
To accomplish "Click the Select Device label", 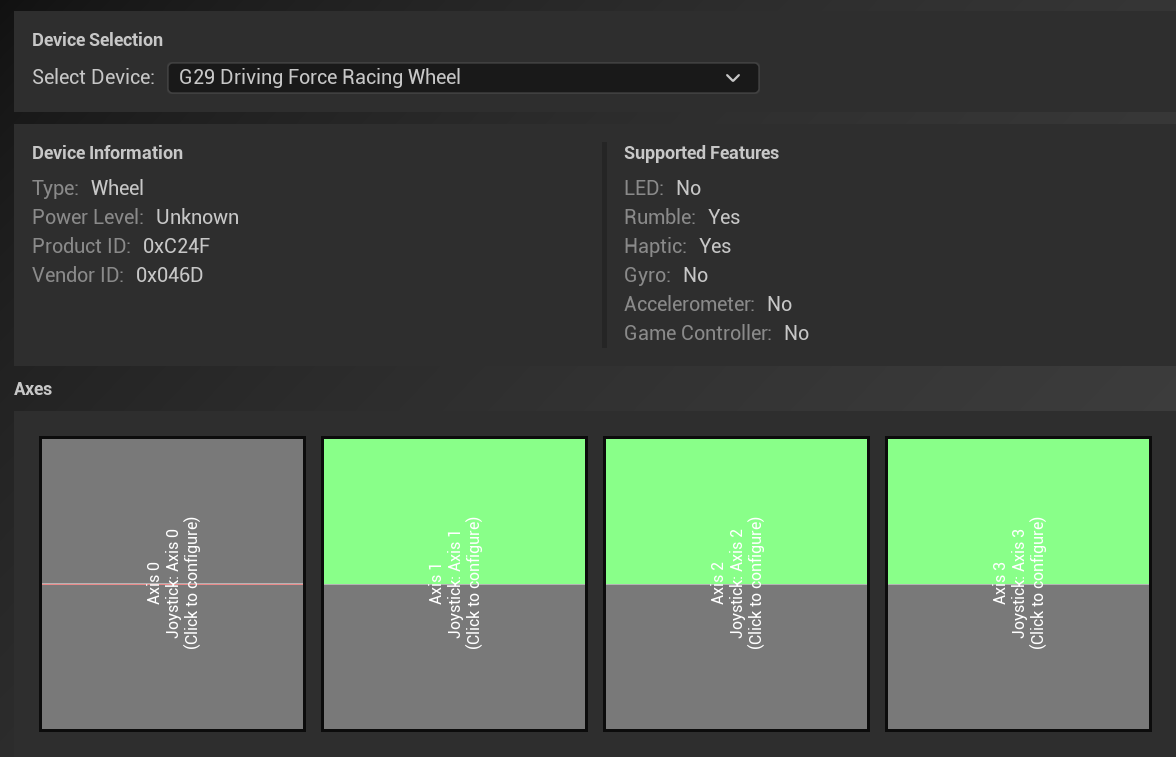I will click(93, 77).
